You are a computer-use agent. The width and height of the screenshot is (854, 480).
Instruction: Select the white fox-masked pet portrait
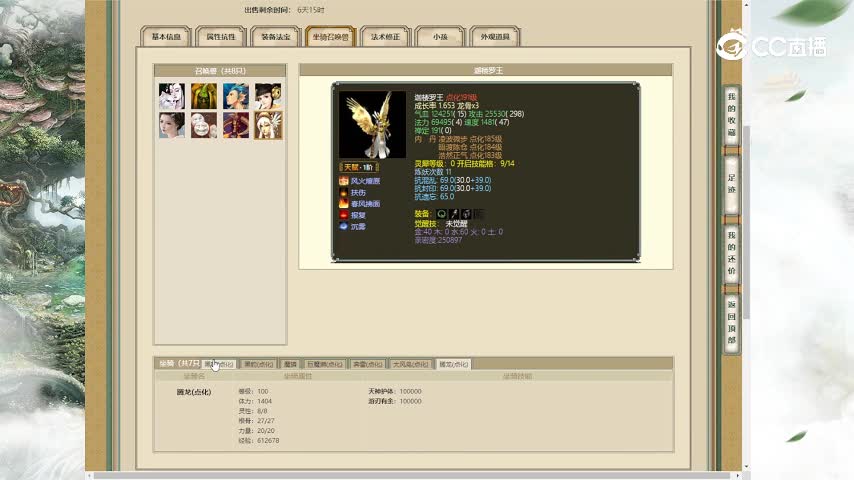172,96
